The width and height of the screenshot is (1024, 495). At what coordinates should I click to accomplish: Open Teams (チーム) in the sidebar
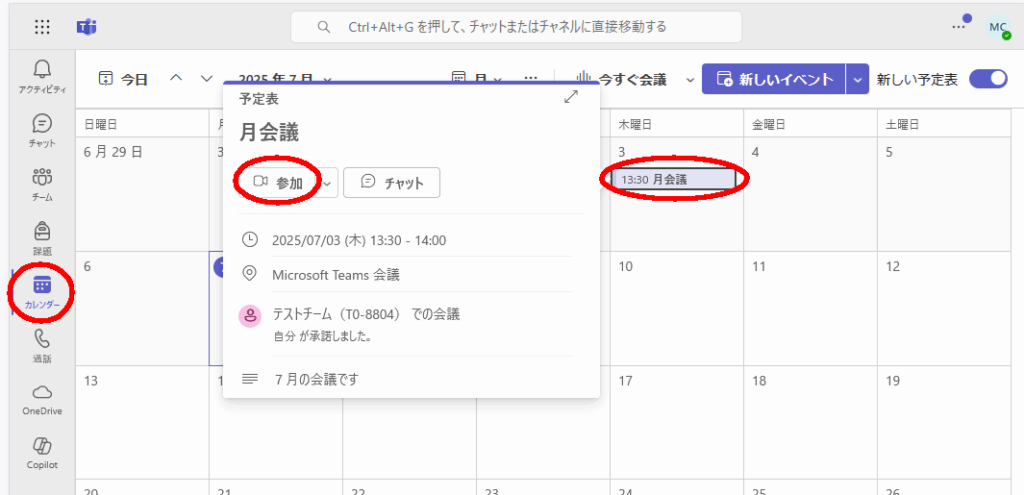click(42, 184)
